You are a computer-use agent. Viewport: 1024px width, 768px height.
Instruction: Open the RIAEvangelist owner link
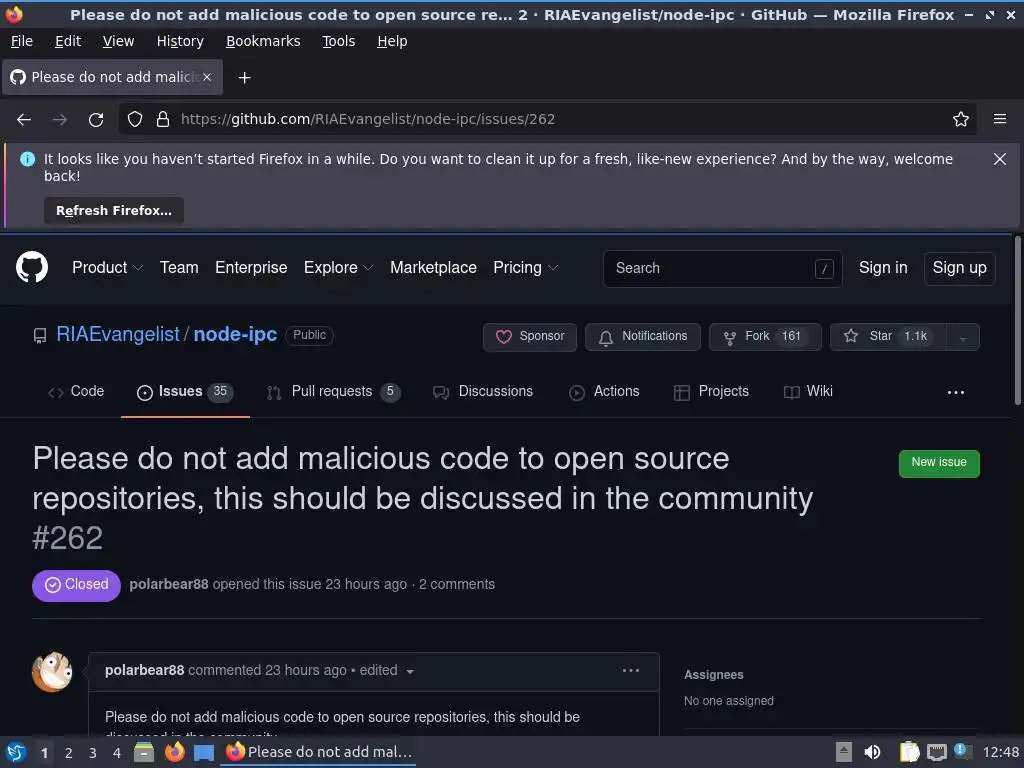coord(118,334)
